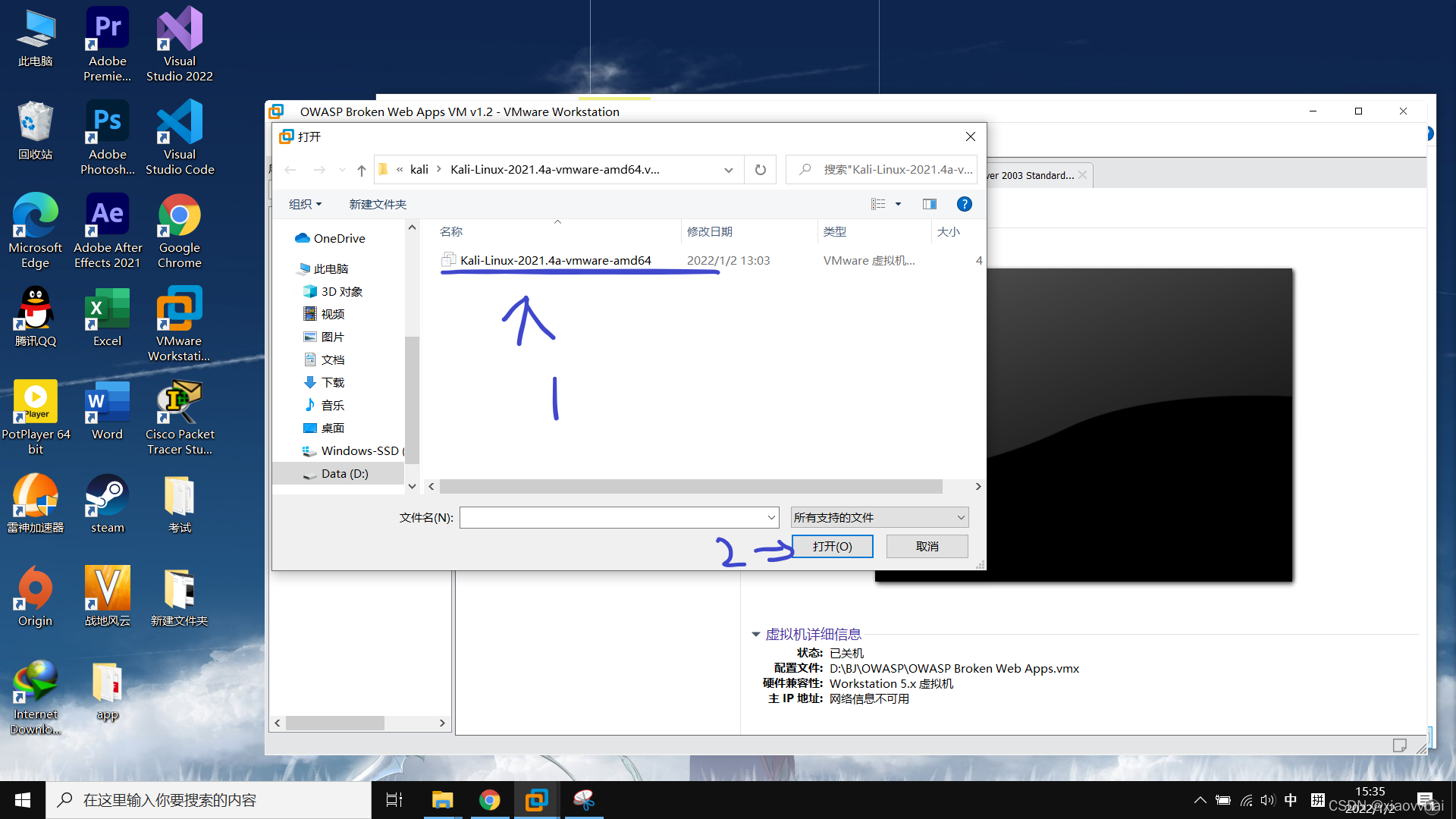Click the file list horizontal scrollbar

[x=690, y=486]
